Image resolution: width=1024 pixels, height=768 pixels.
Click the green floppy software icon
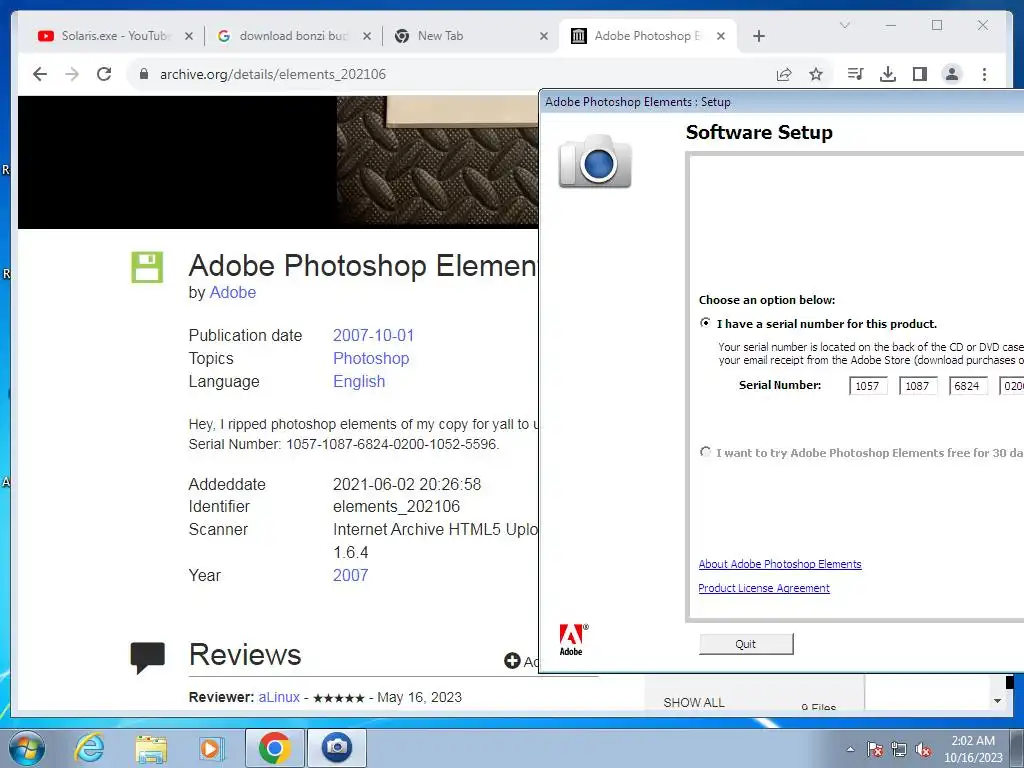tap(147, 267)
